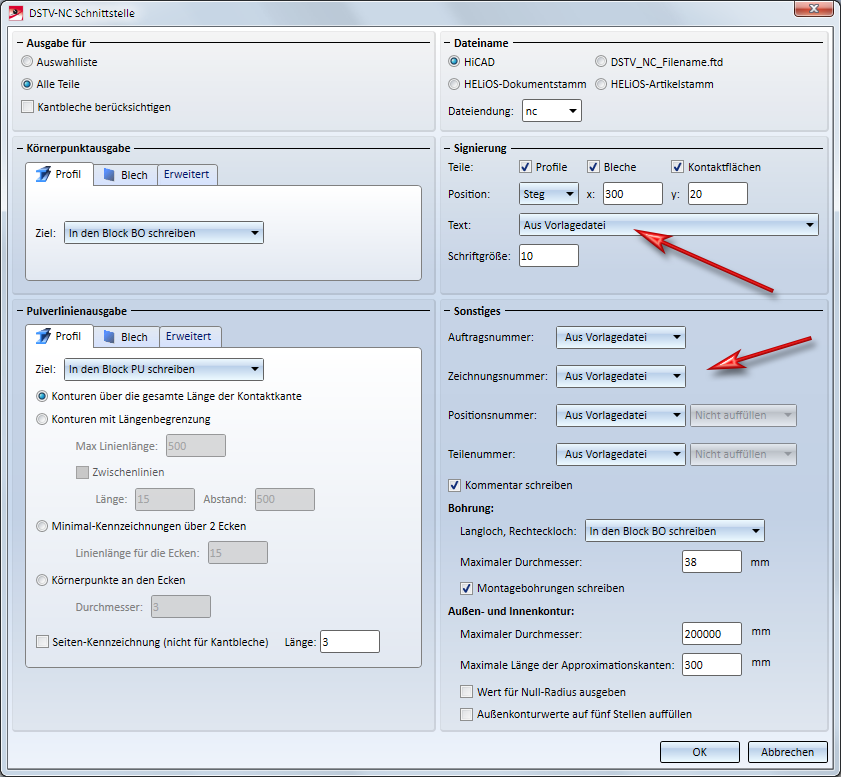Toggle Montagebohrungen schreiben checkbox

pyautogui.click(x=467, y=588)
